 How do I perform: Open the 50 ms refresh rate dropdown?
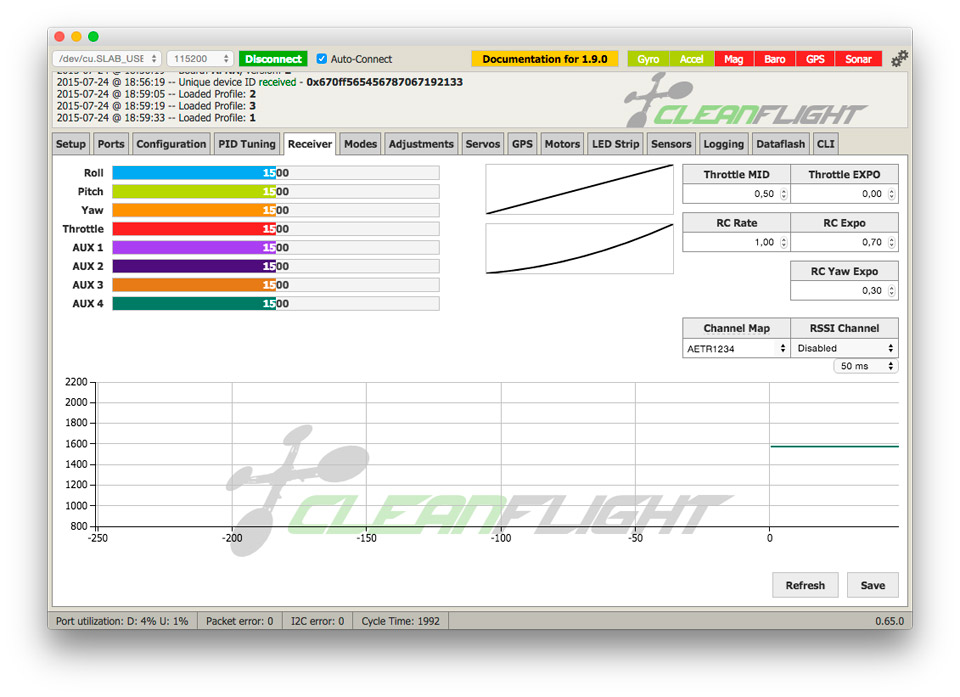(x=866, y=366)
